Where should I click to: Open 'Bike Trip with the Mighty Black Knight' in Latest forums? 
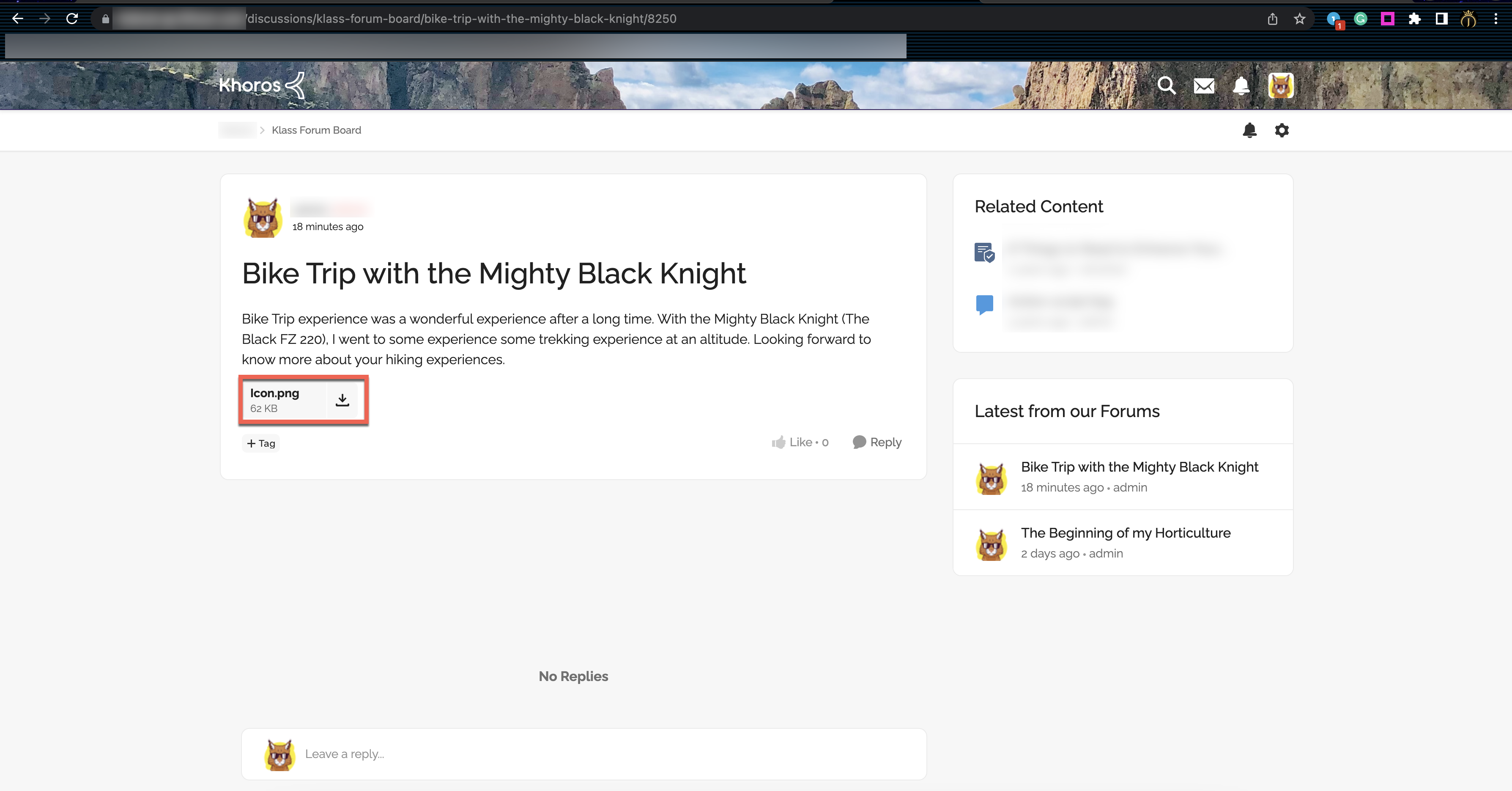tap(1139, 467)
